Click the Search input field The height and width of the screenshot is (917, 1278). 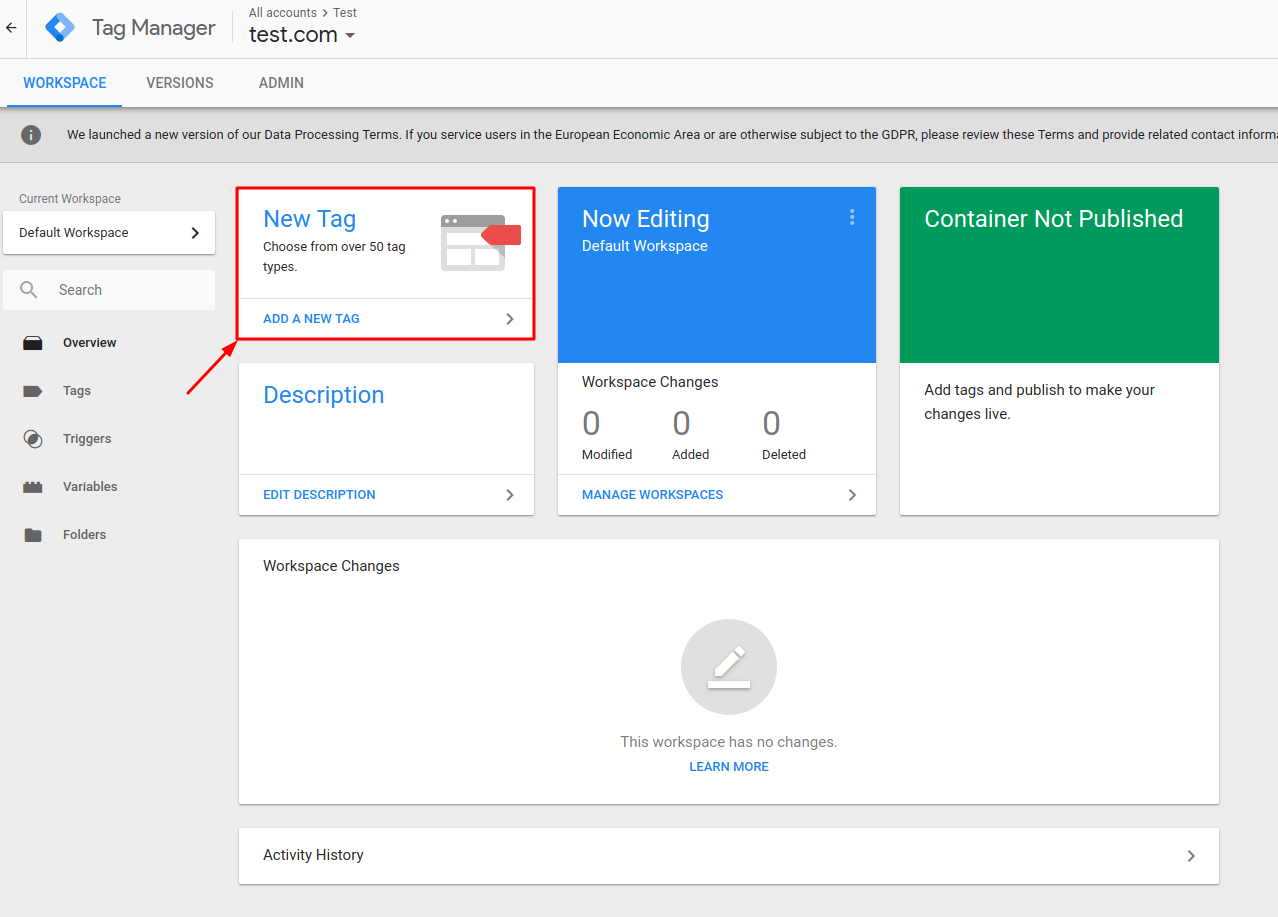pos(109,290)
